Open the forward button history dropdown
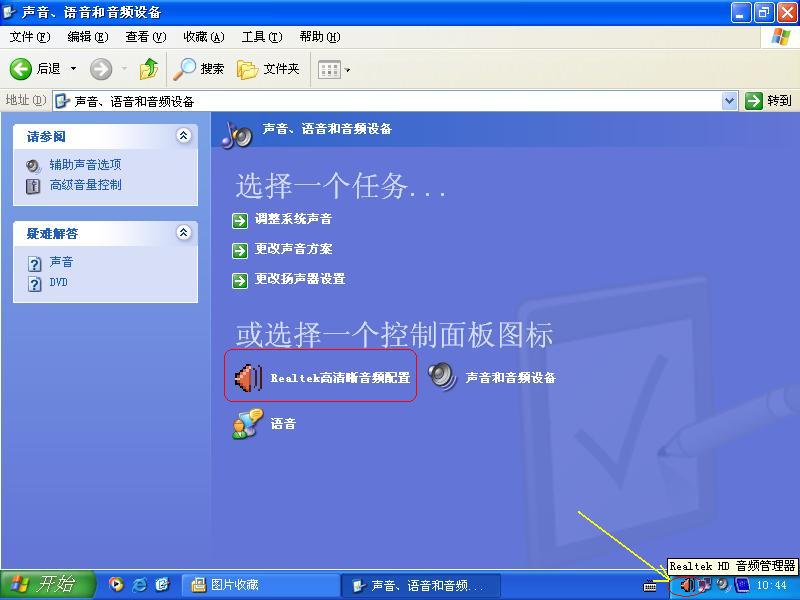800x600 pixels. (124, 69)
